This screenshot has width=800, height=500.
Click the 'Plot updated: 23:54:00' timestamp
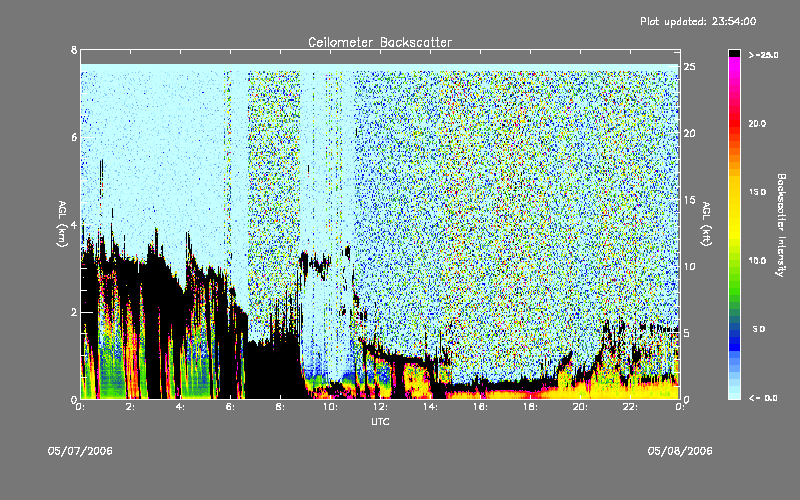[698, 21]
